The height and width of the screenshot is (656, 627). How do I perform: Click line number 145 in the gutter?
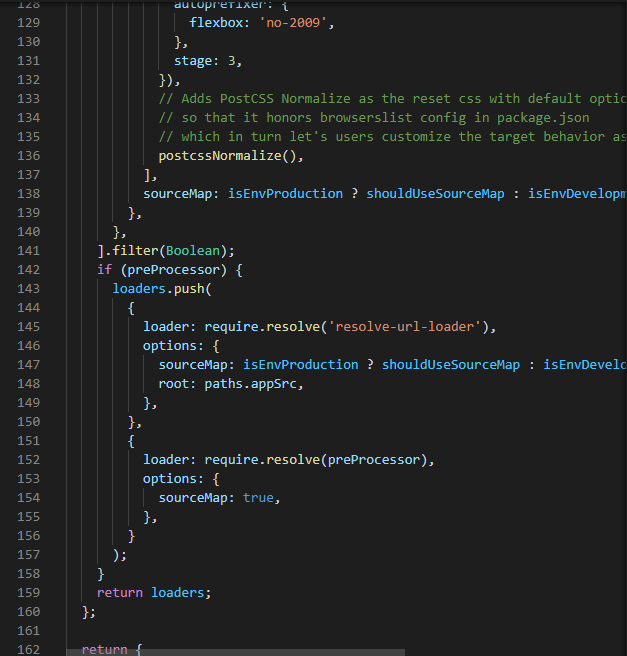pos(28,327)
